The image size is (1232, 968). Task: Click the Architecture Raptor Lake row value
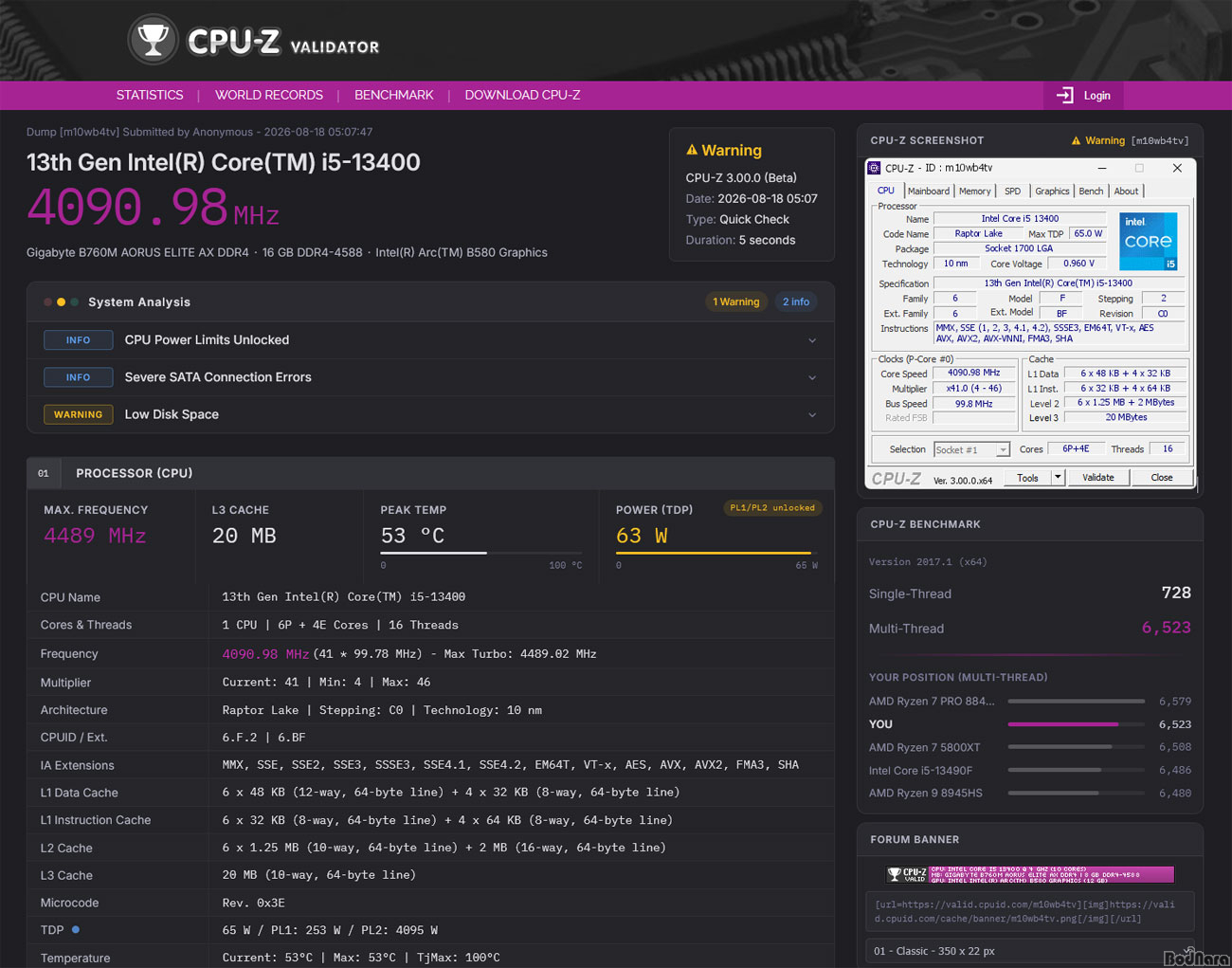(382, 710)
